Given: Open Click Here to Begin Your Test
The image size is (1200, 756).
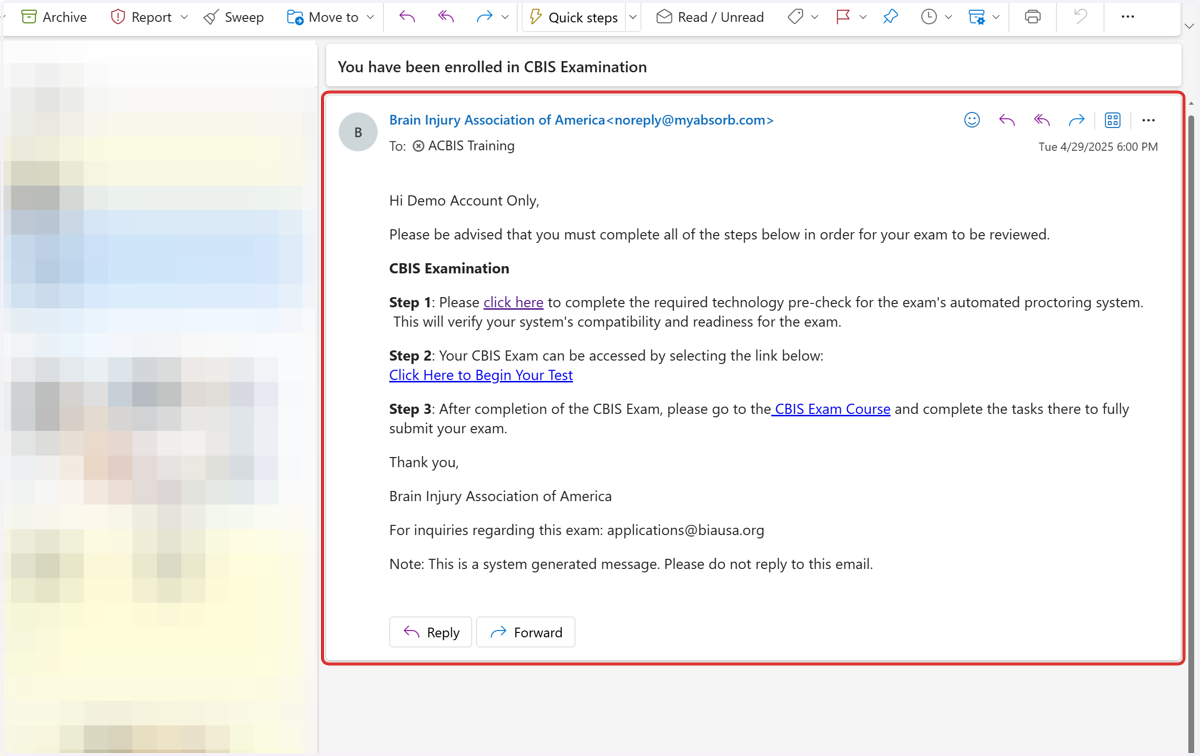Looking at the screenshot, I should 481,375.
